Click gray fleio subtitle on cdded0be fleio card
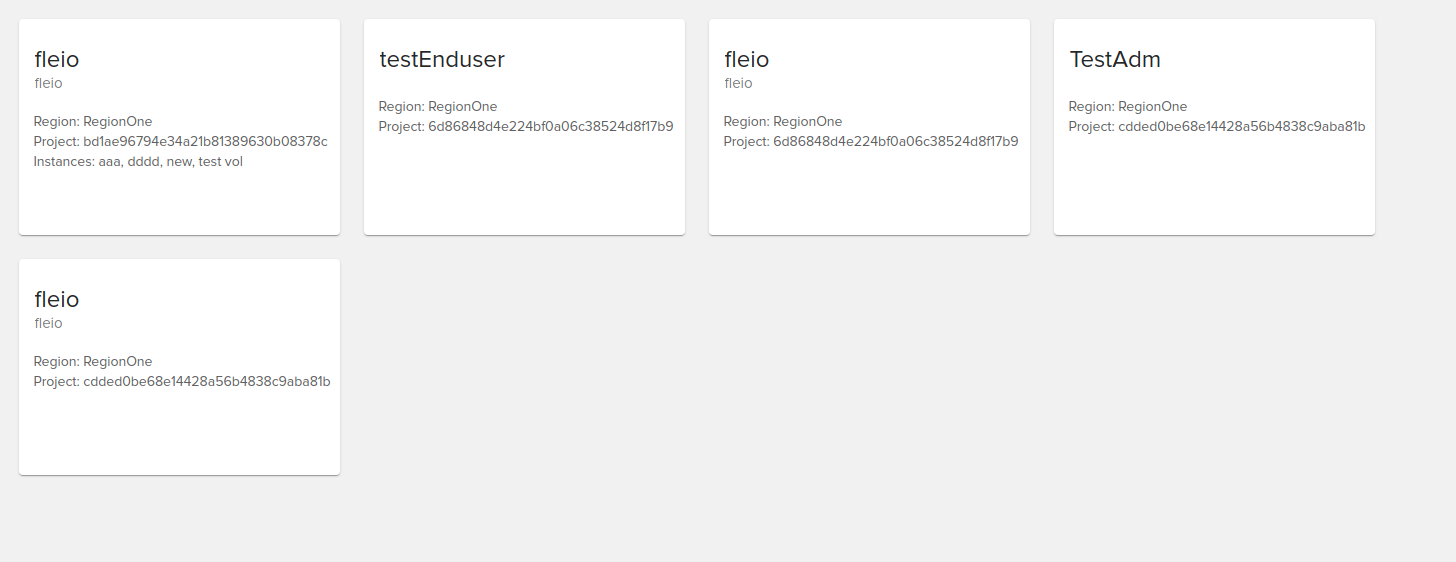 pyautogui.click(x=48, y=323)
